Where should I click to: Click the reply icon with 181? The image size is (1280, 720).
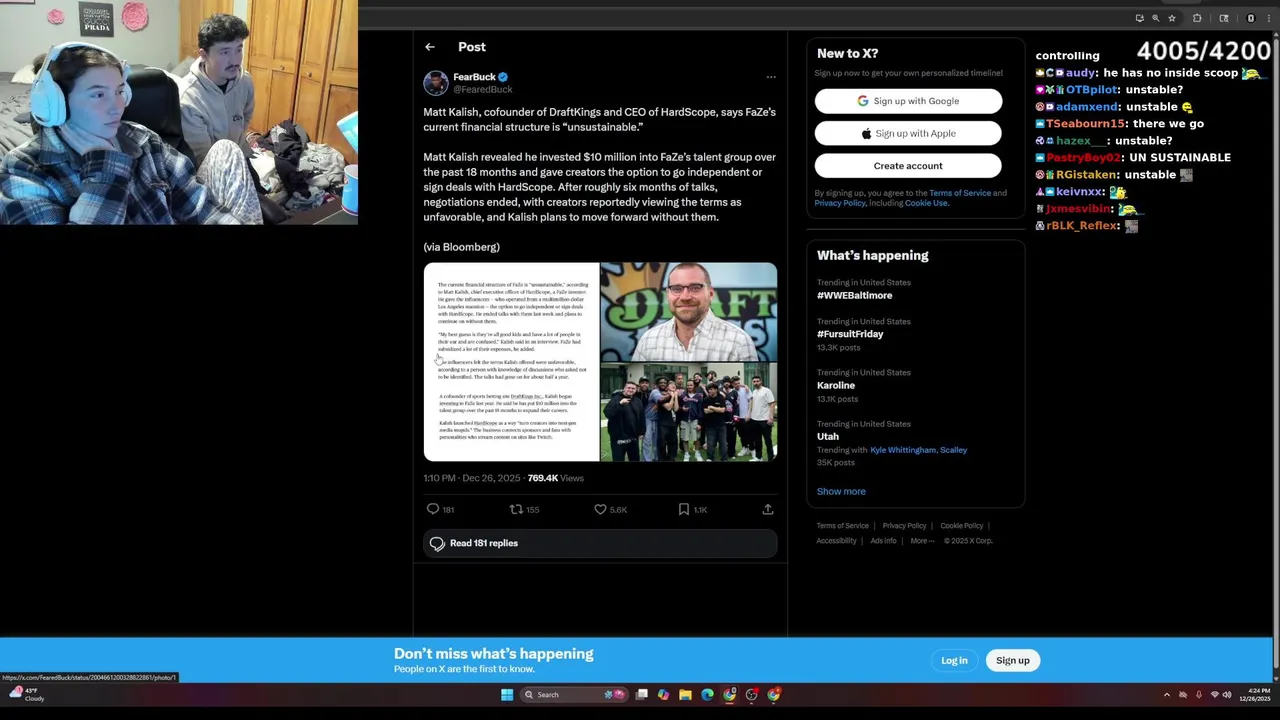(x=433, y=509)
